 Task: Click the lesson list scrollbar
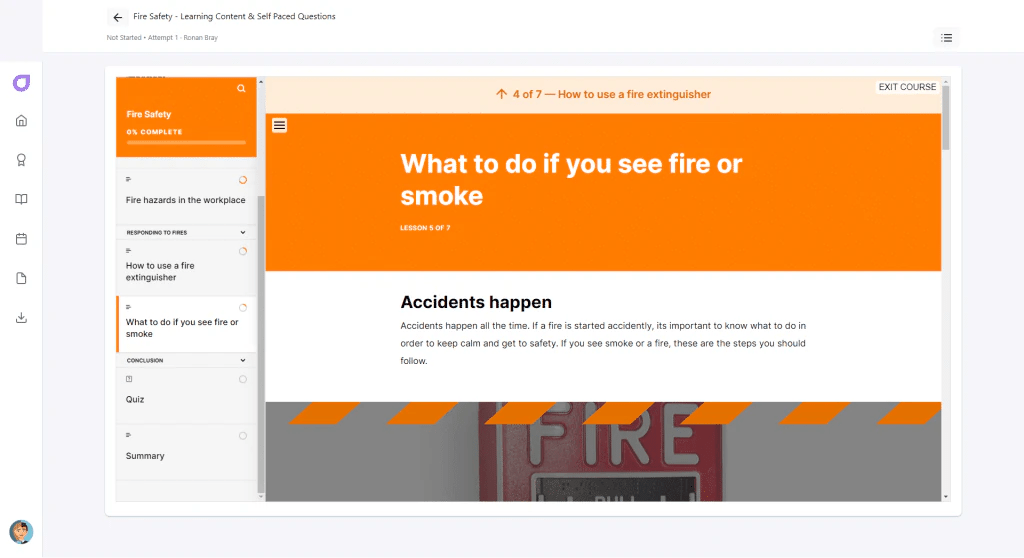tap(261, 344)
